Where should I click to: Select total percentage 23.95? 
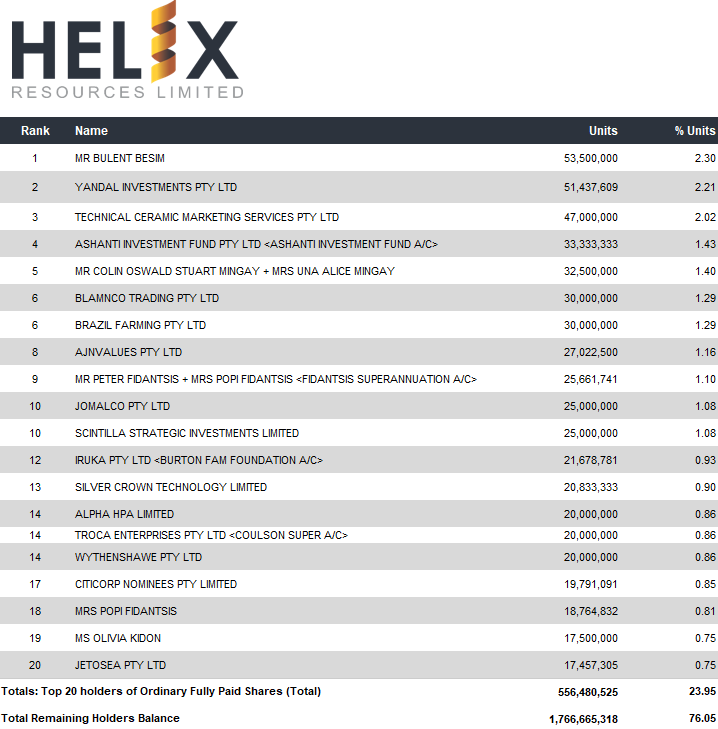click(702, 691)
